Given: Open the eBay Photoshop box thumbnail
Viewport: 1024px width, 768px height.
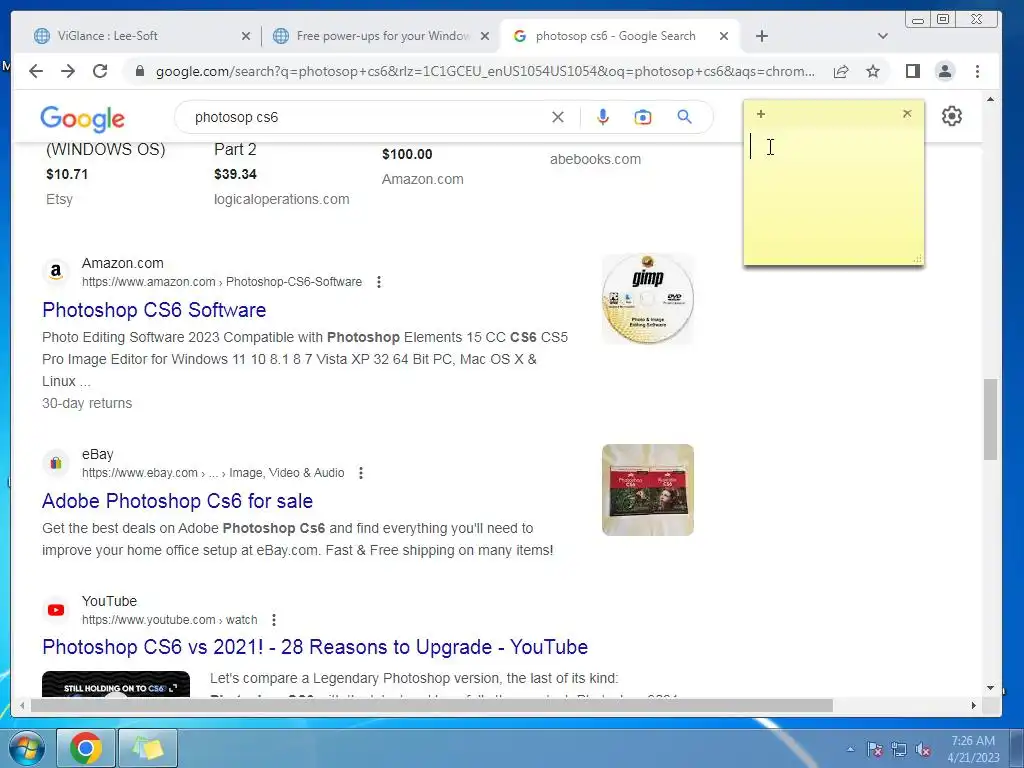Looking at the screenshot, I should click(x=648, y=490).
